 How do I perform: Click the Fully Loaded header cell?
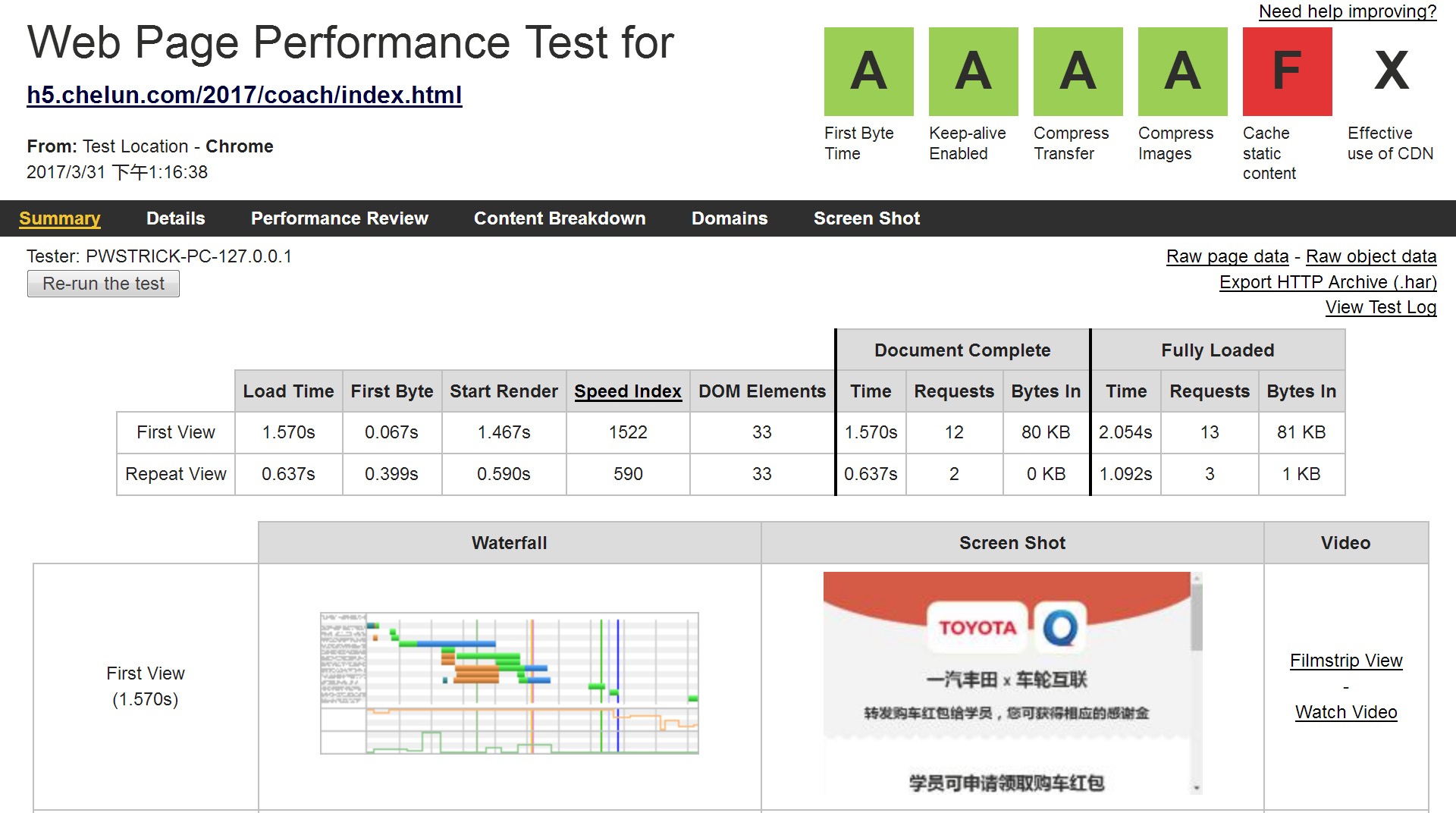[1218, 350]
